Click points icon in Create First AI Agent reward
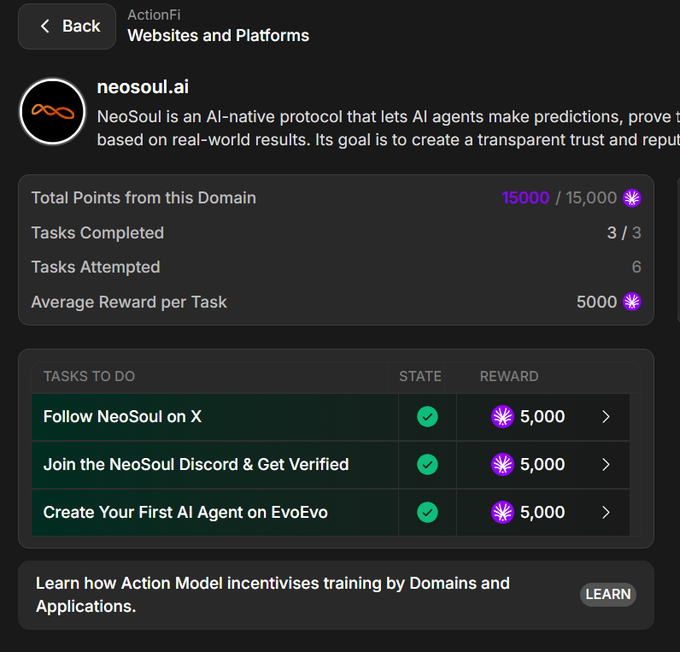The height and width of the screenshot is (652, 680). point(503,512)
